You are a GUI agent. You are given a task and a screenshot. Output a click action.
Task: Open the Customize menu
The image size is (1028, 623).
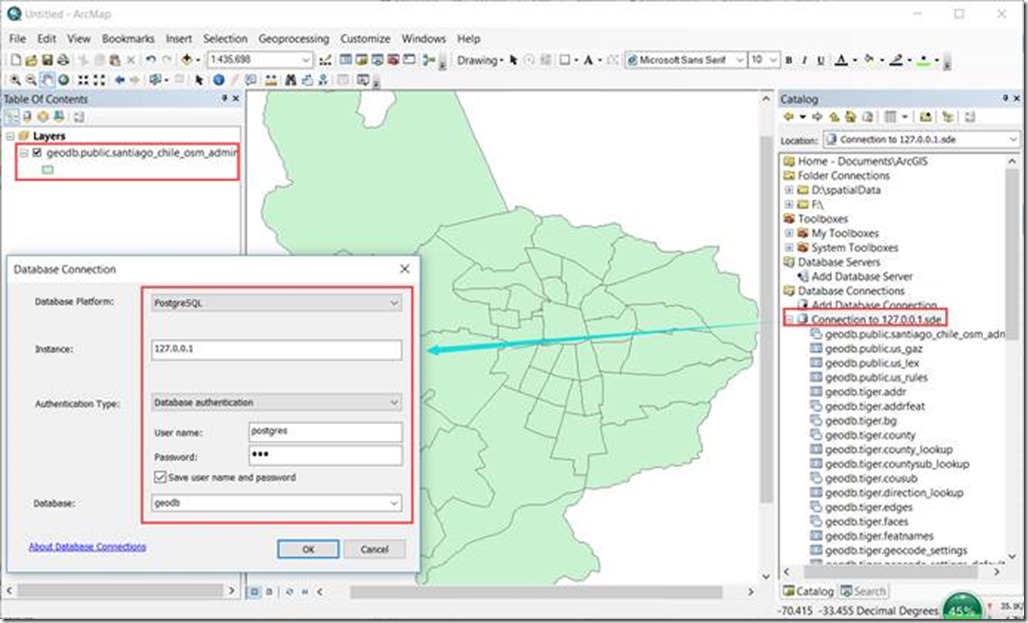(365, 39)
